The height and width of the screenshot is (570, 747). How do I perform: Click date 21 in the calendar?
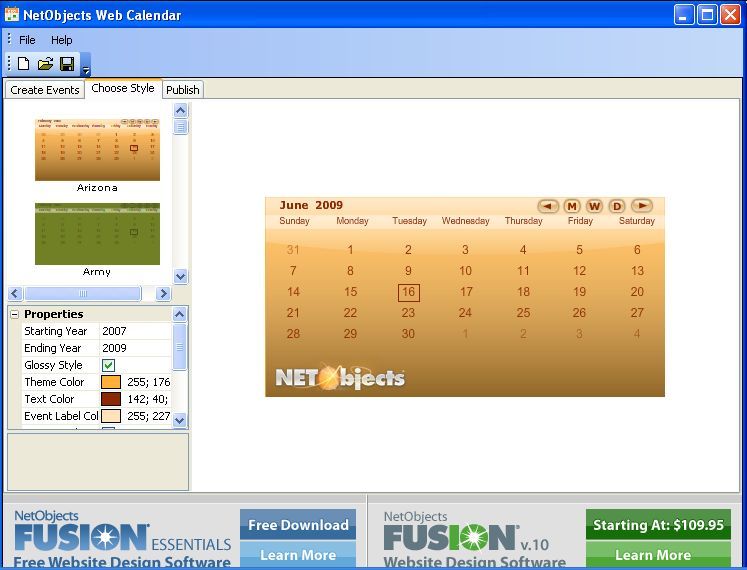(x=293, y=313)
